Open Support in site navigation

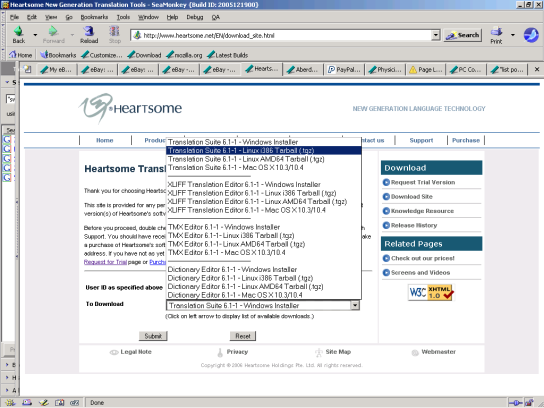(x=421, y=140)
